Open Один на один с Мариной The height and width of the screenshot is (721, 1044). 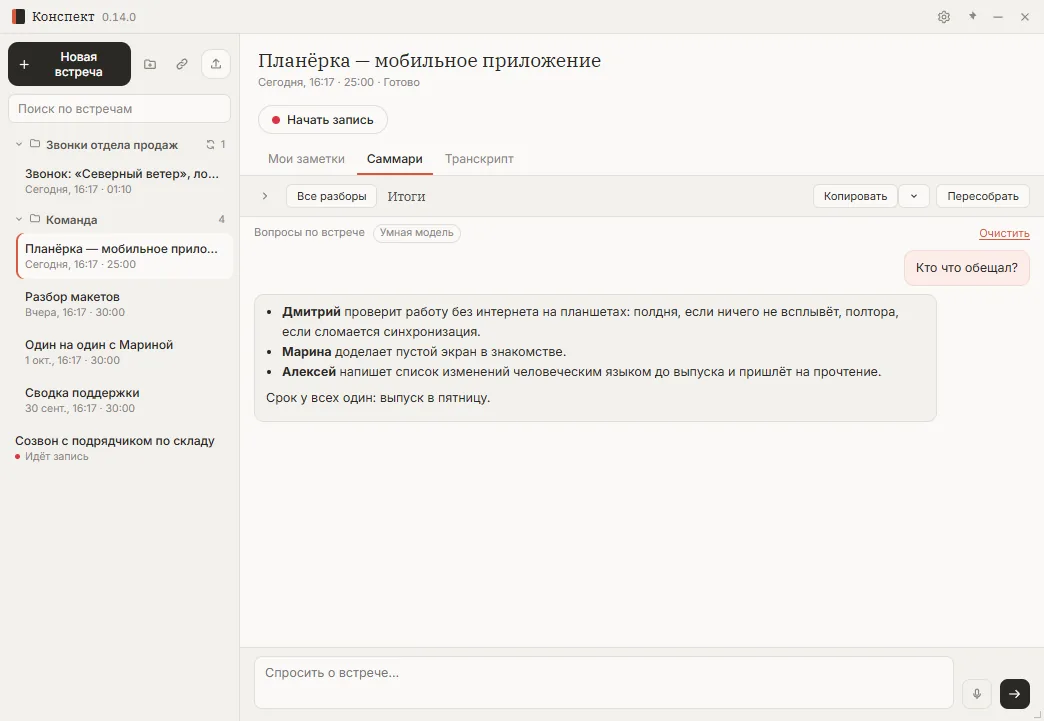coord(124,352)
